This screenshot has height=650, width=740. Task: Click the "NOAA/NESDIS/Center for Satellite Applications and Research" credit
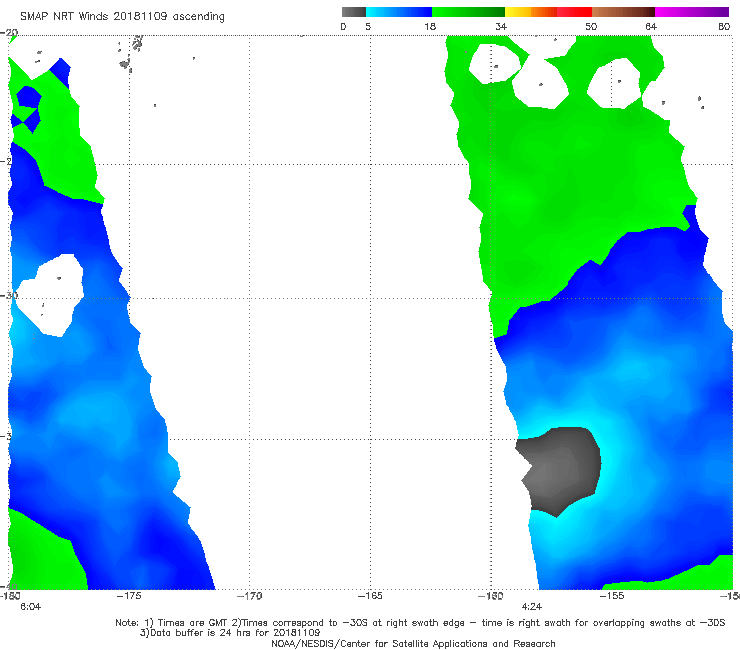413,644
